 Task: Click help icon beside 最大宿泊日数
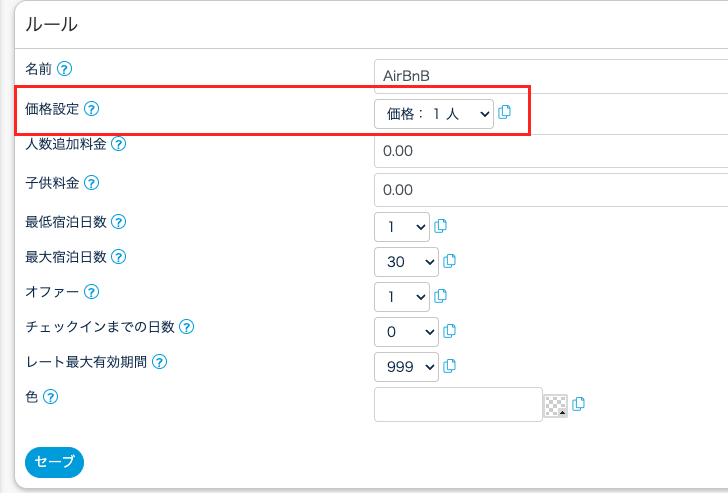coord(118,257)
